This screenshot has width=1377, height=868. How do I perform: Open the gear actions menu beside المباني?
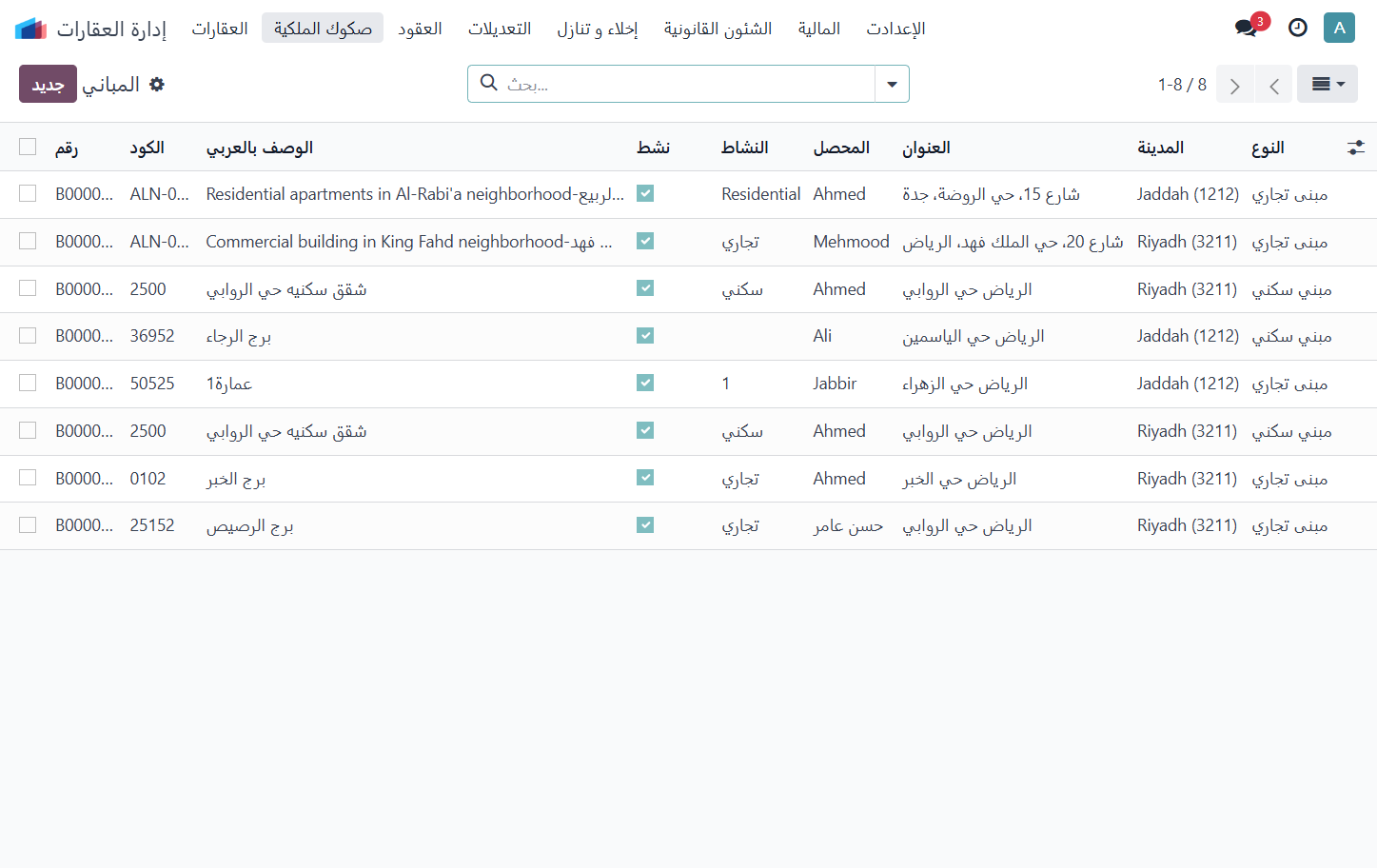pyautogui.click(x=157, y=85)
